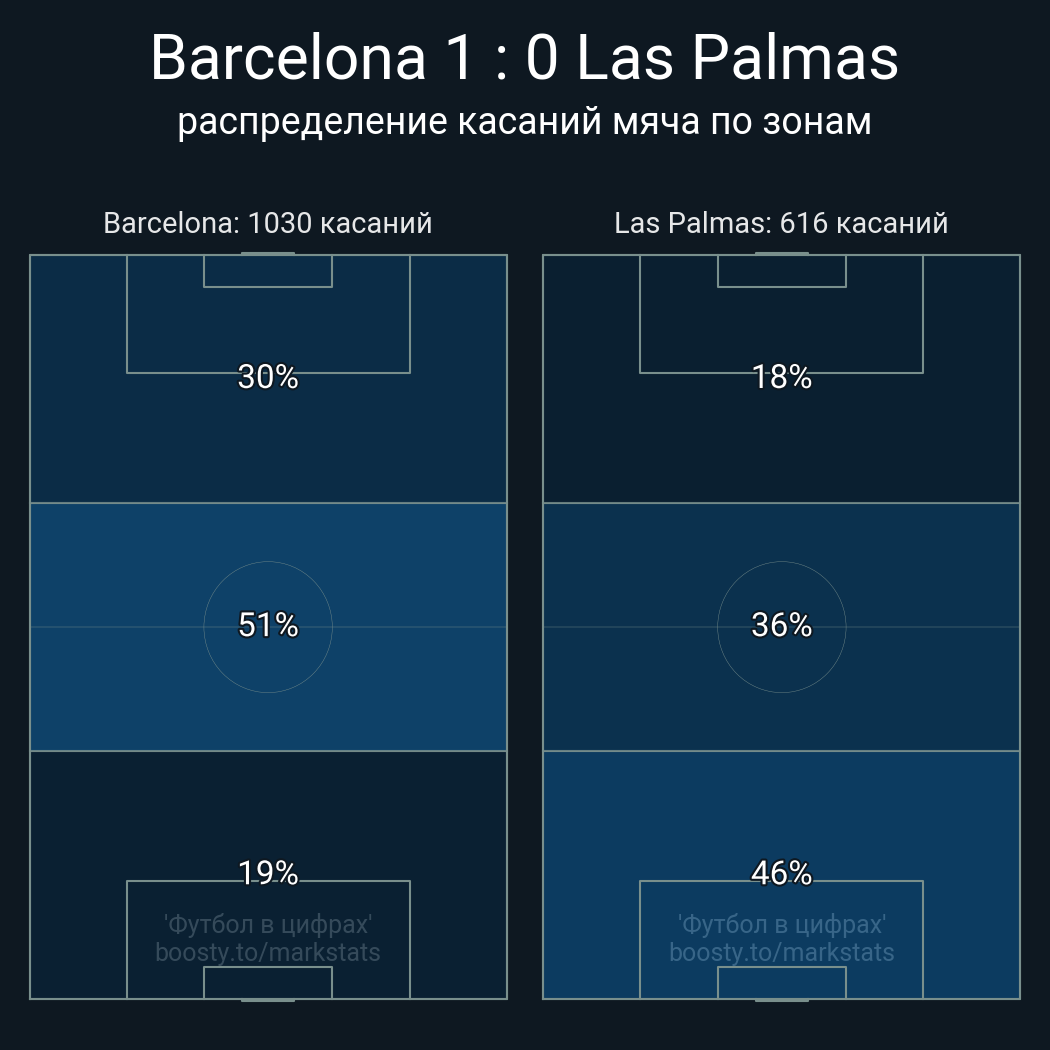Click Las Palmas' 18% attacking zone label
1050x1050 pixels.
[x=781, y=377]
